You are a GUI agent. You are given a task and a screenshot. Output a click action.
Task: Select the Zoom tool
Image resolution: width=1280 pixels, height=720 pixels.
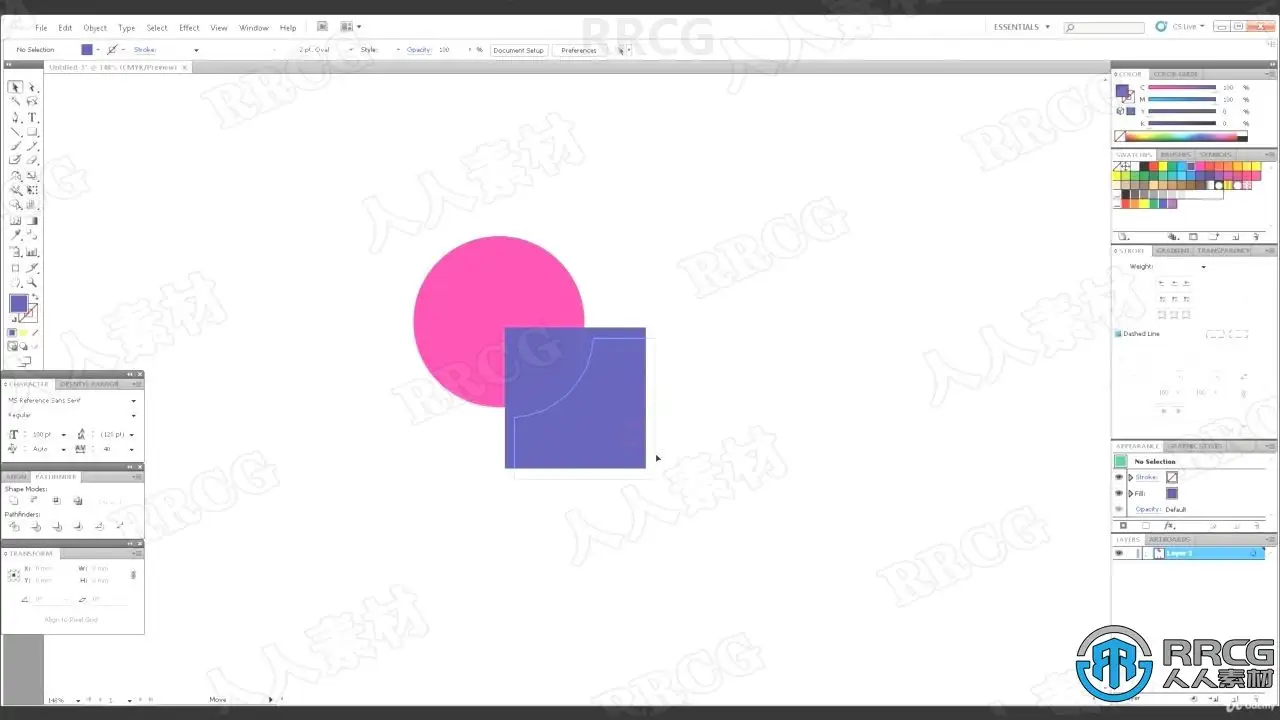click(x=32, y=283)
